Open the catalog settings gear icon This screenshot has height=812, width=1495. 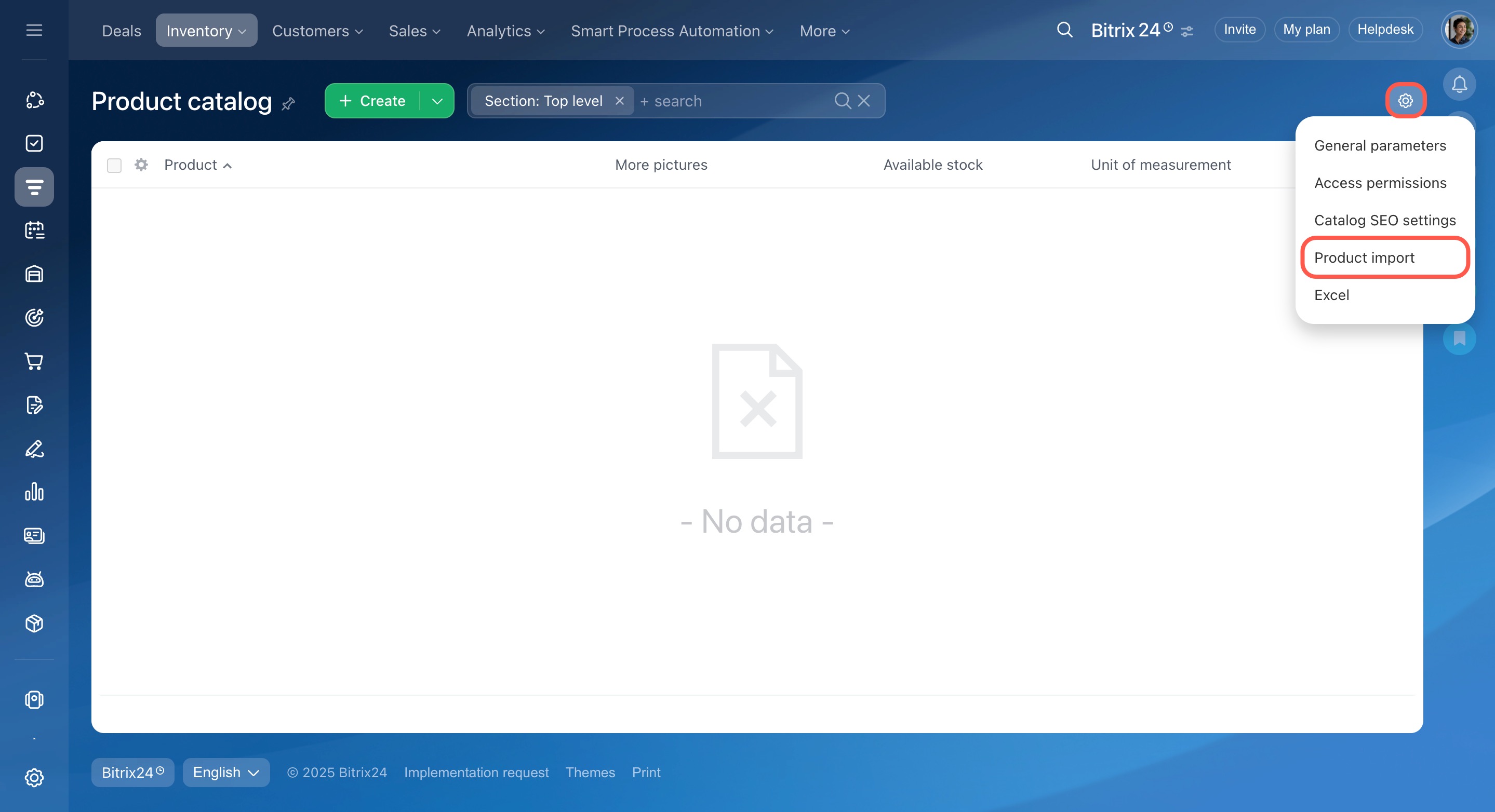[1405, 101]
